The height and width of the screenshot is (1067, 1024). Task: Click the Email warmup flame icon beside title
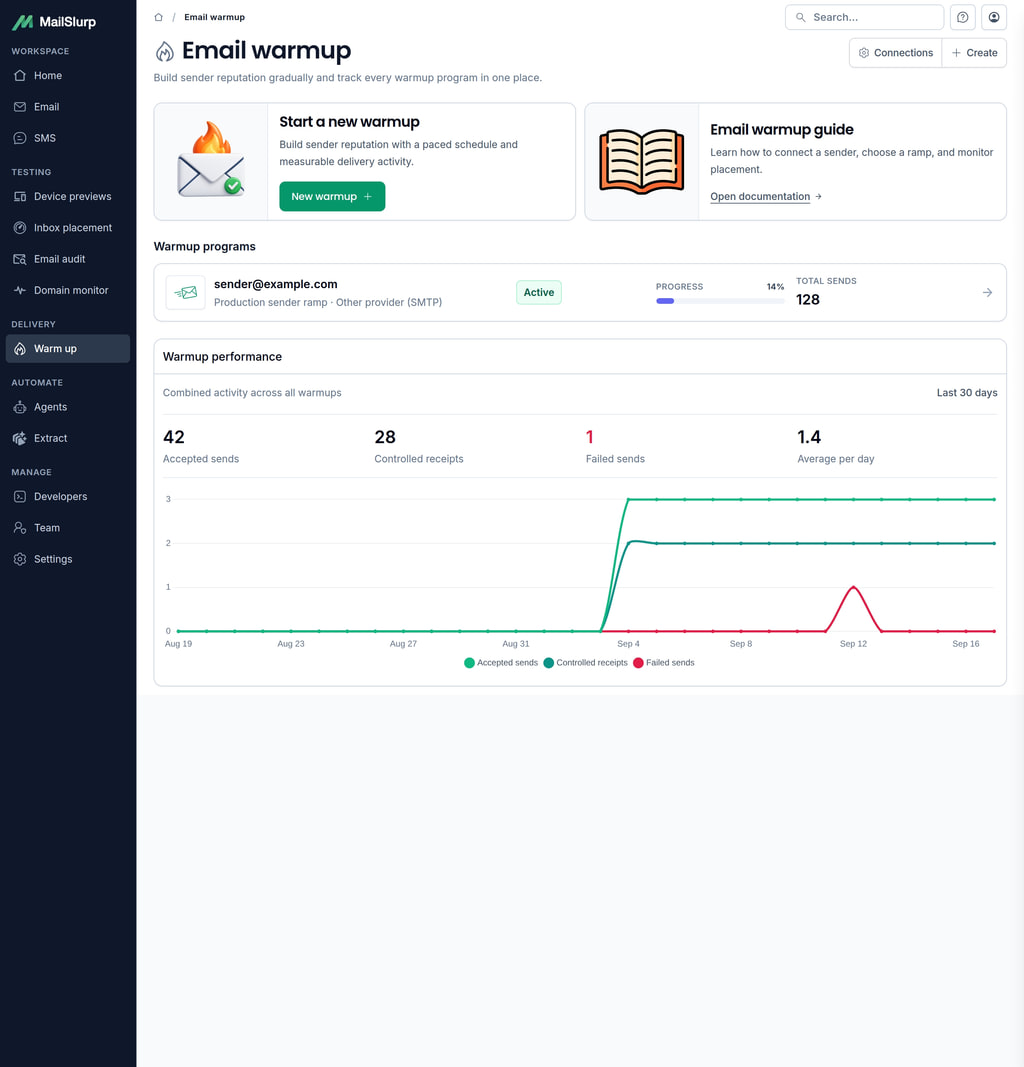[x=165, y=51]
